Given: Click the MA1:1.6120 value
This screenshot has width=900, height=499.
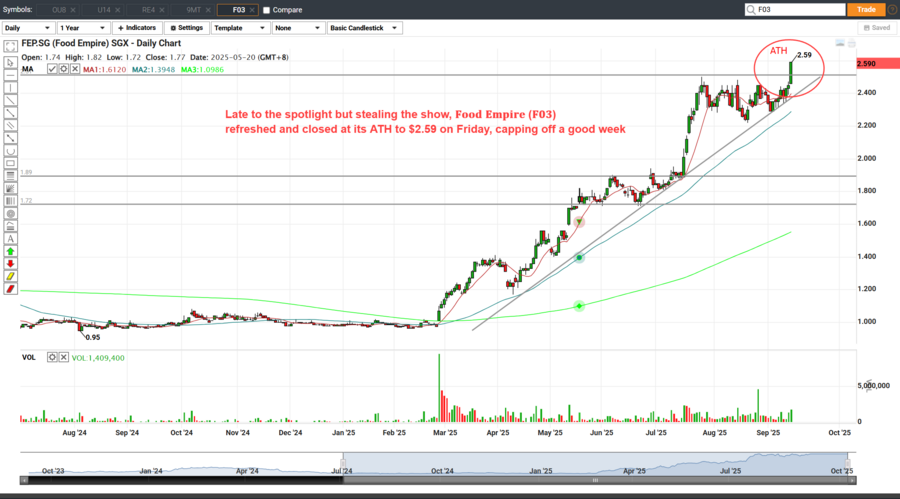Looking at the screenshot, I should point(104,69).
